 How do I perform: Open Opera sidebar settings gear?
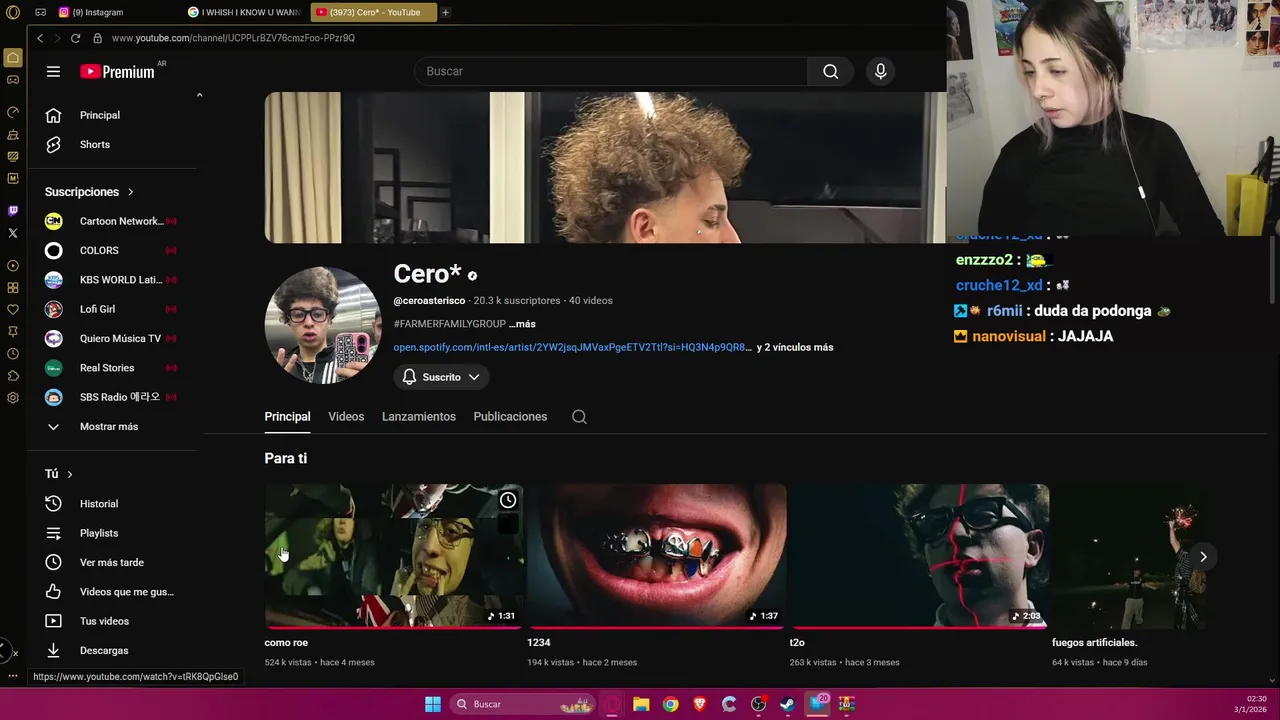(13, 397)
